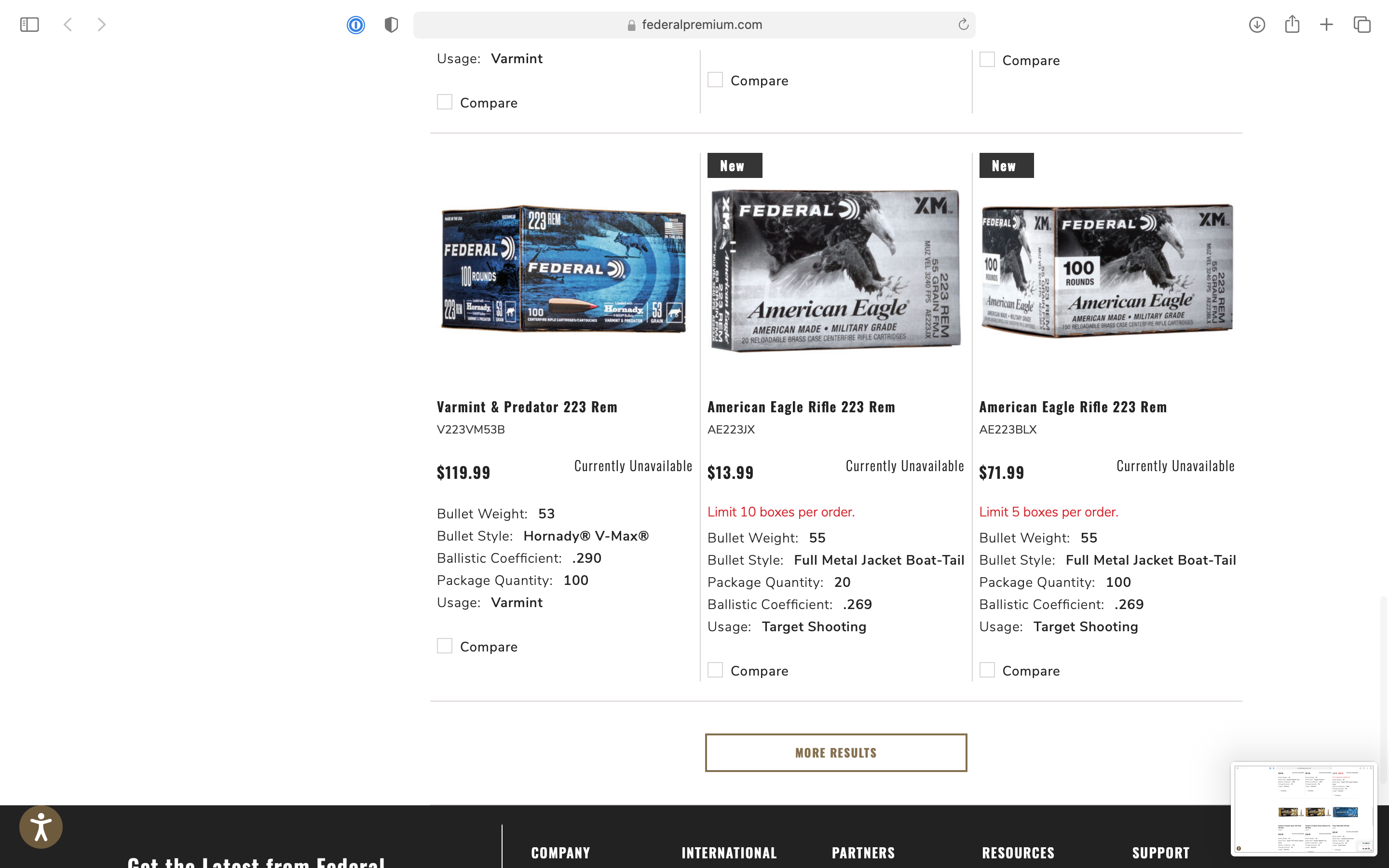
Task: Open the American Eagle Rifle 223 Rem AE223BLX title
Action: point(1073,407)
